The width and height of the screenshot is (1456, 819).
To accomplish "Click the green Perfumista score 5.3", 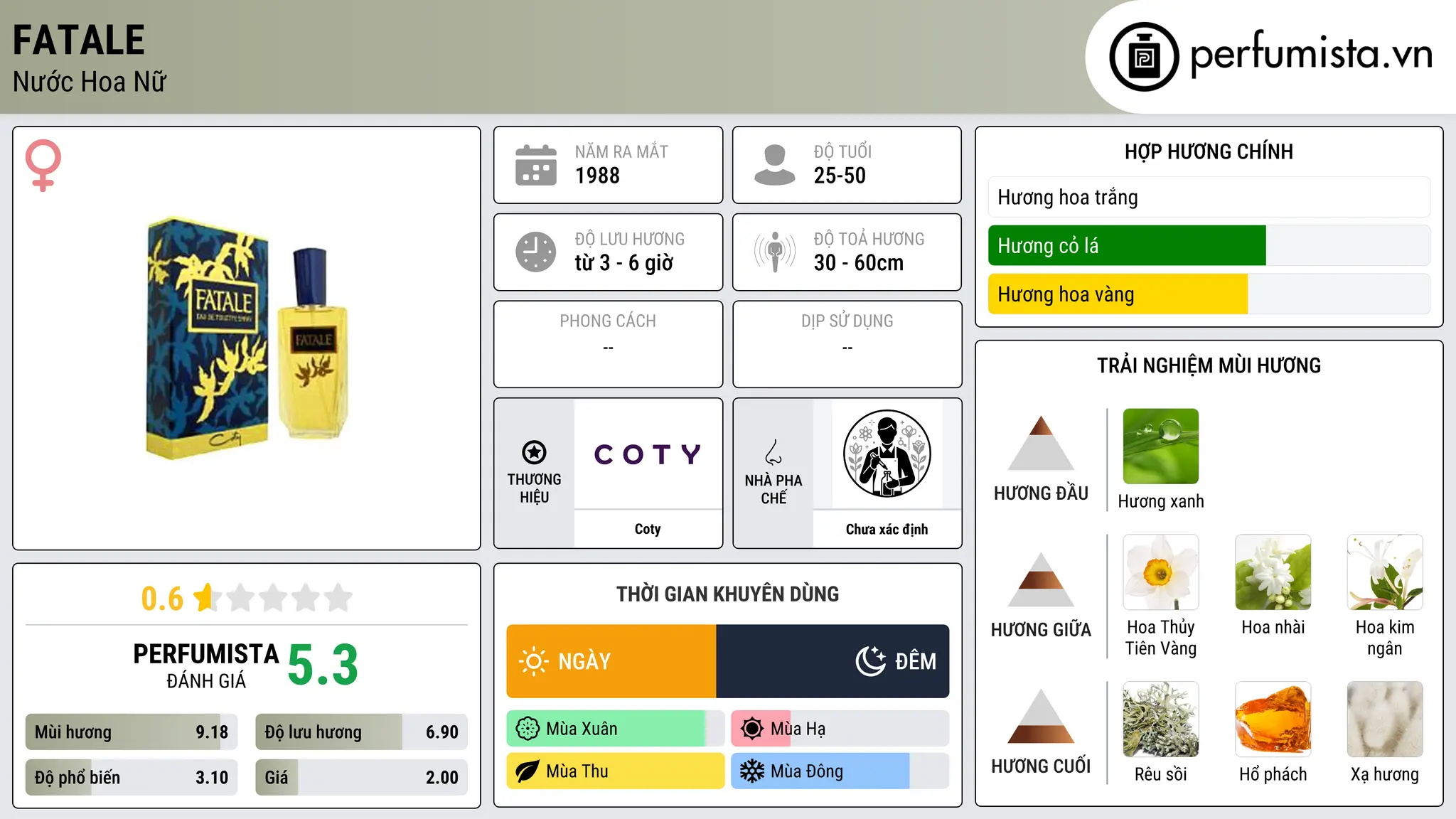I will click(323, 665).
